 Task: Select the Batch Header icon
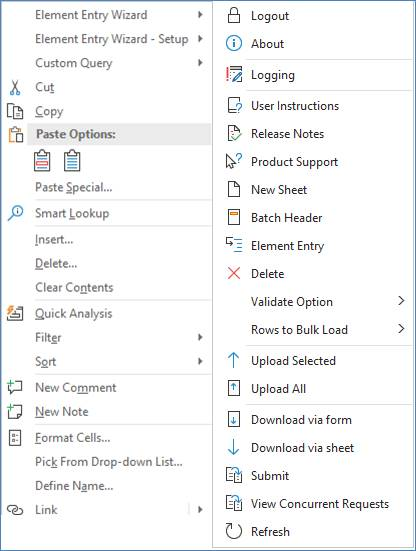(x=234, y=217)
